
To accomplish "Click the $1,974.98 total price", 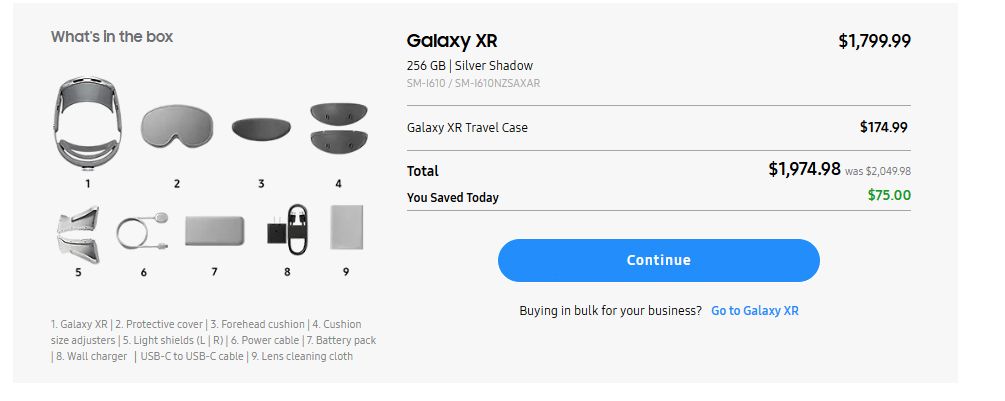I will coord(804,169).
